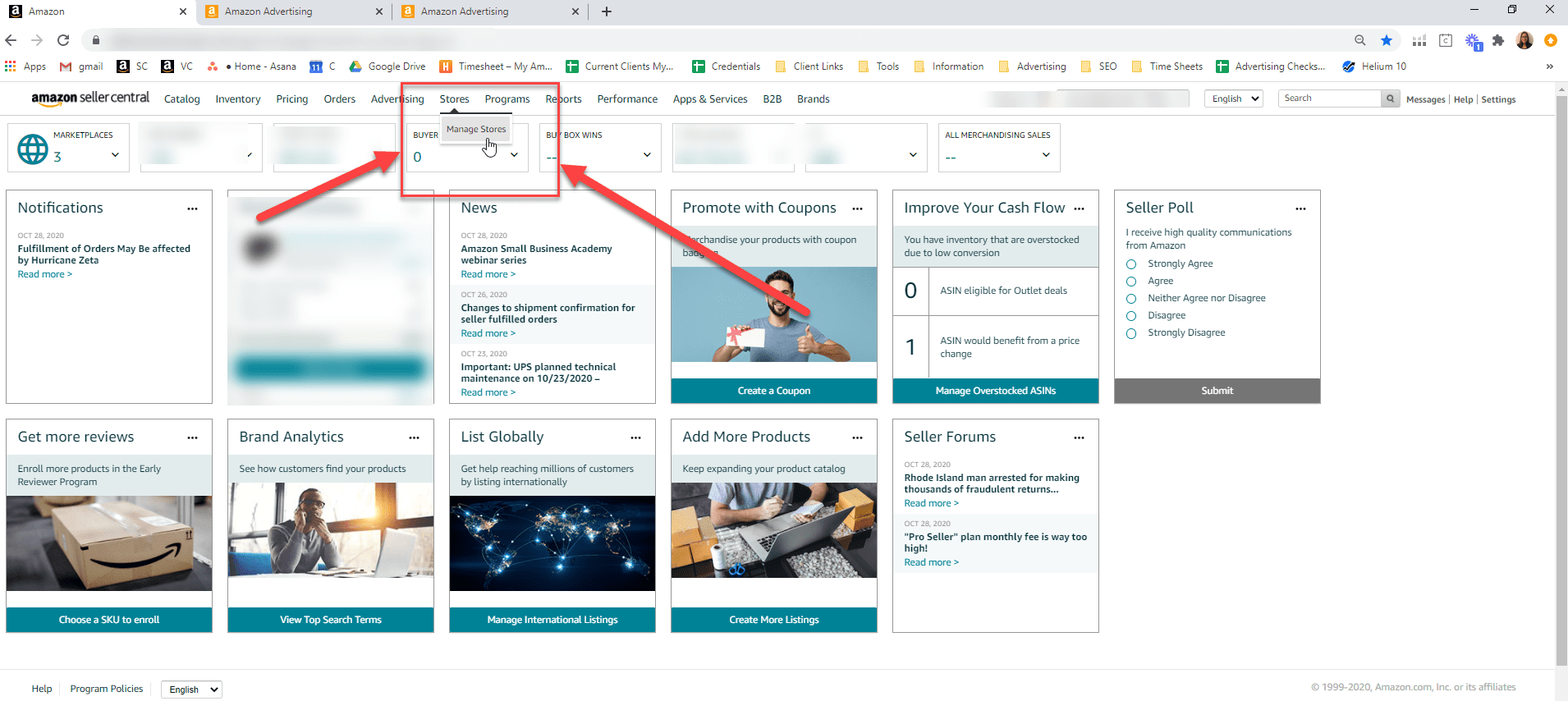The image size is (1568, 701).
Task: Open the Helium 10 bookmark
Action: pos(1374,66)
